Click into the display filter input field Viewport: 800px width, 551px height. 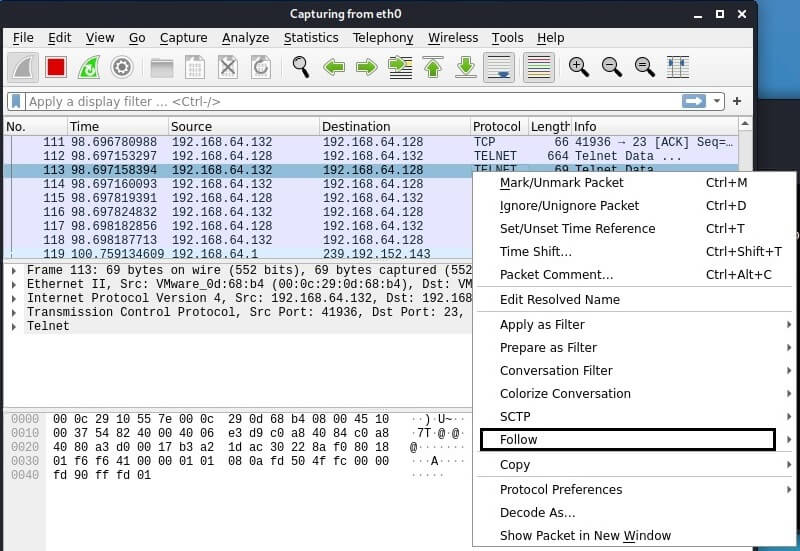(x=352, y=102)
